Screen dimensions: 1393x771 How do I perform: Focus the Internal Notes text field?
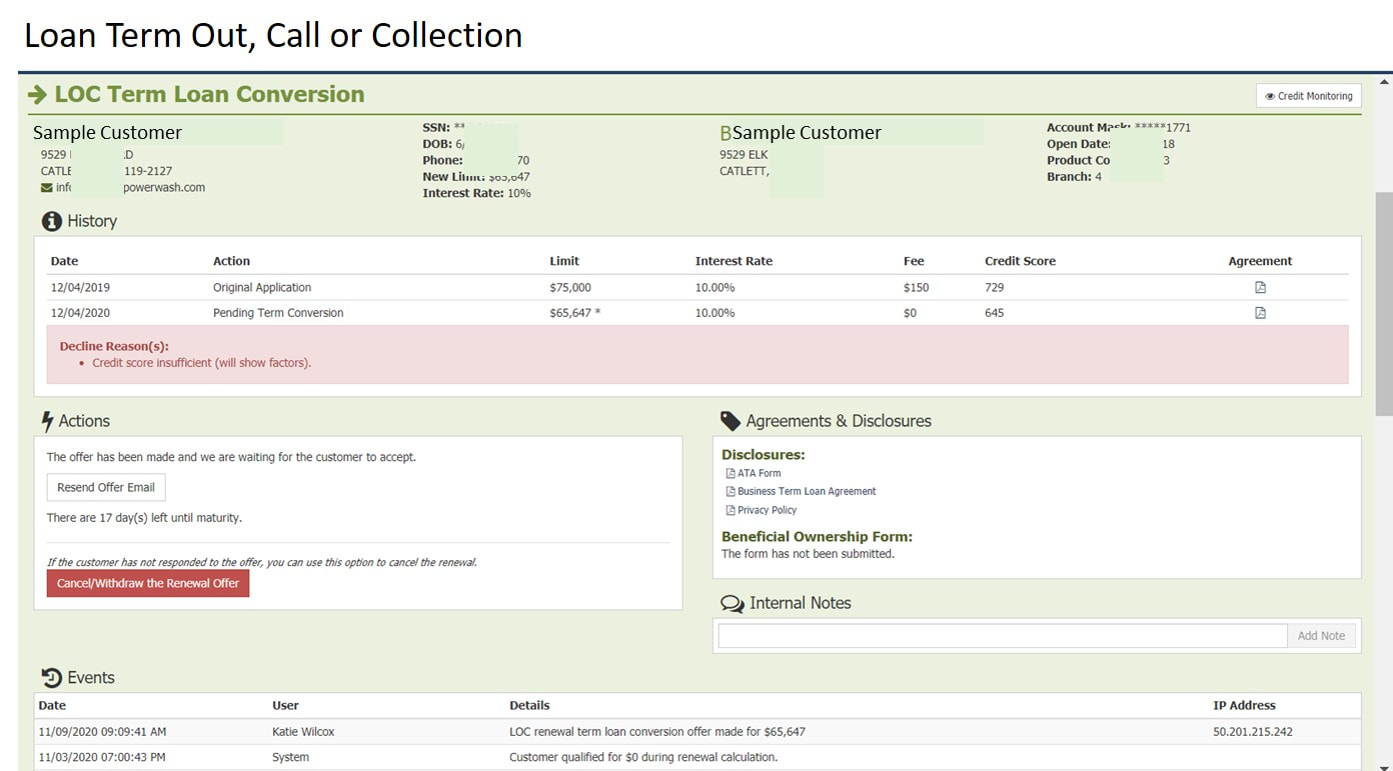click(x=1002, y=636)
